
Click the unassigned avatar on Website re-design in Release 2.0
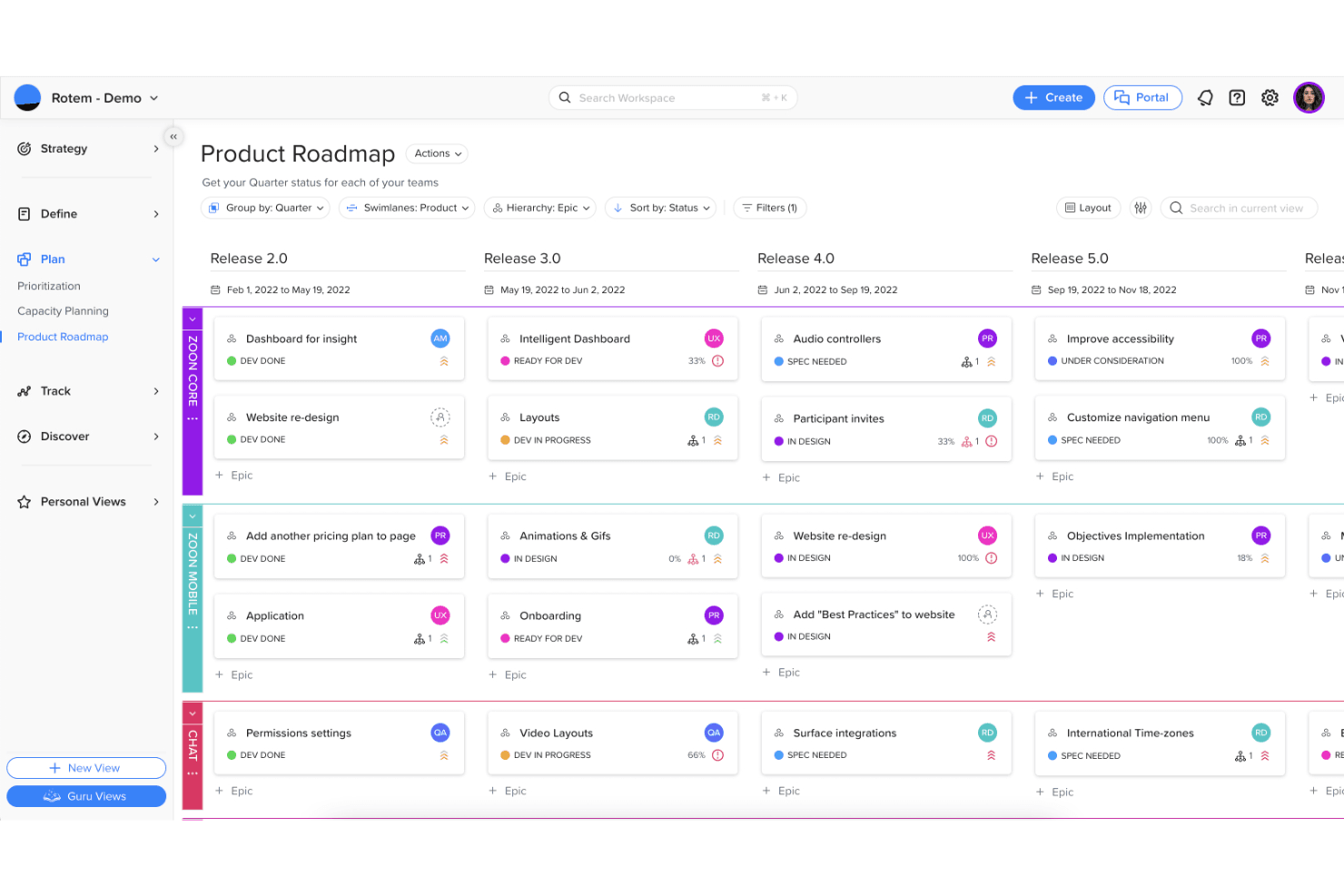(440, 418)
